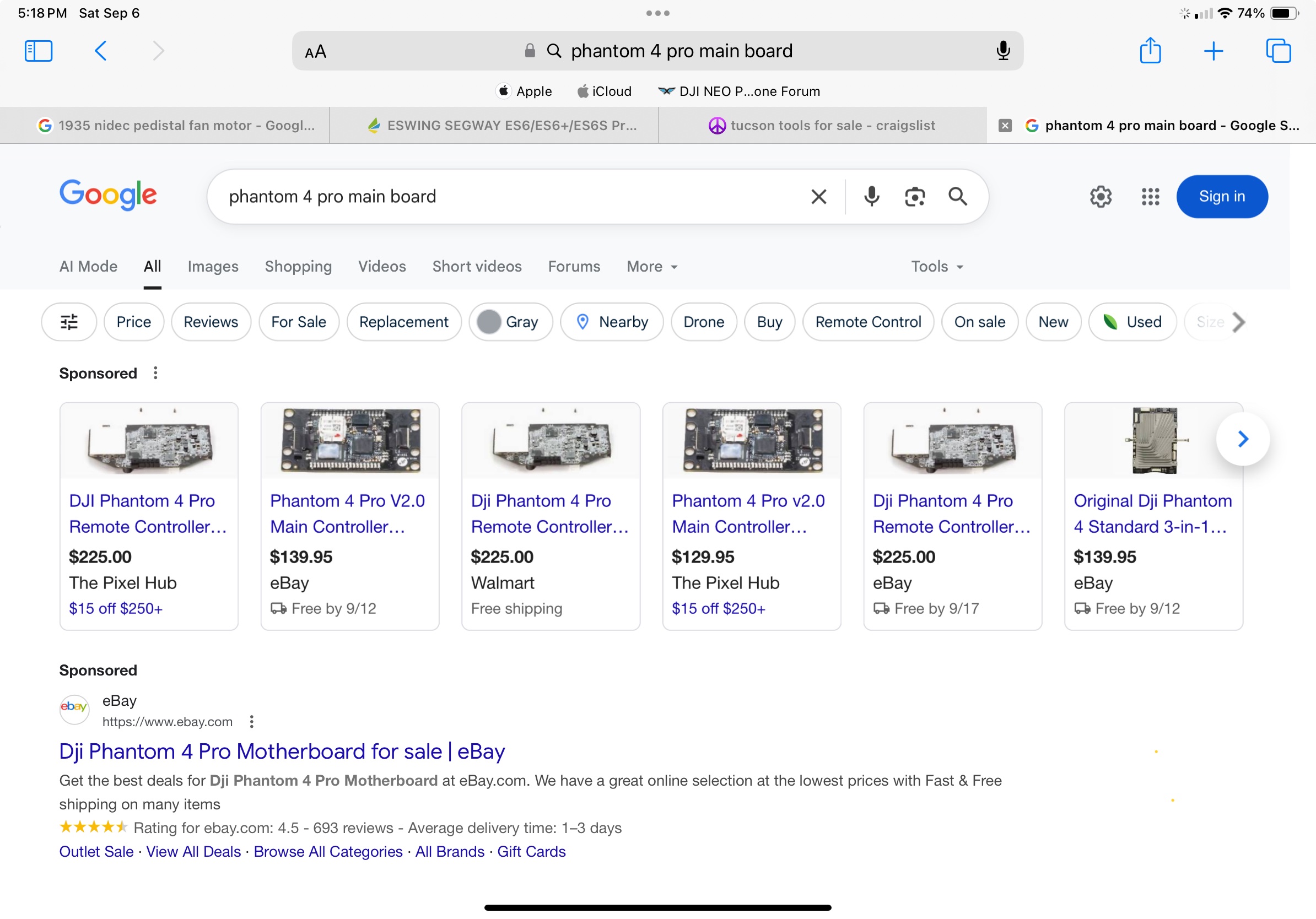Apply the New filter chip
The height and width of the screenshot is (919, 1316).
click(x=1053, y=322)
